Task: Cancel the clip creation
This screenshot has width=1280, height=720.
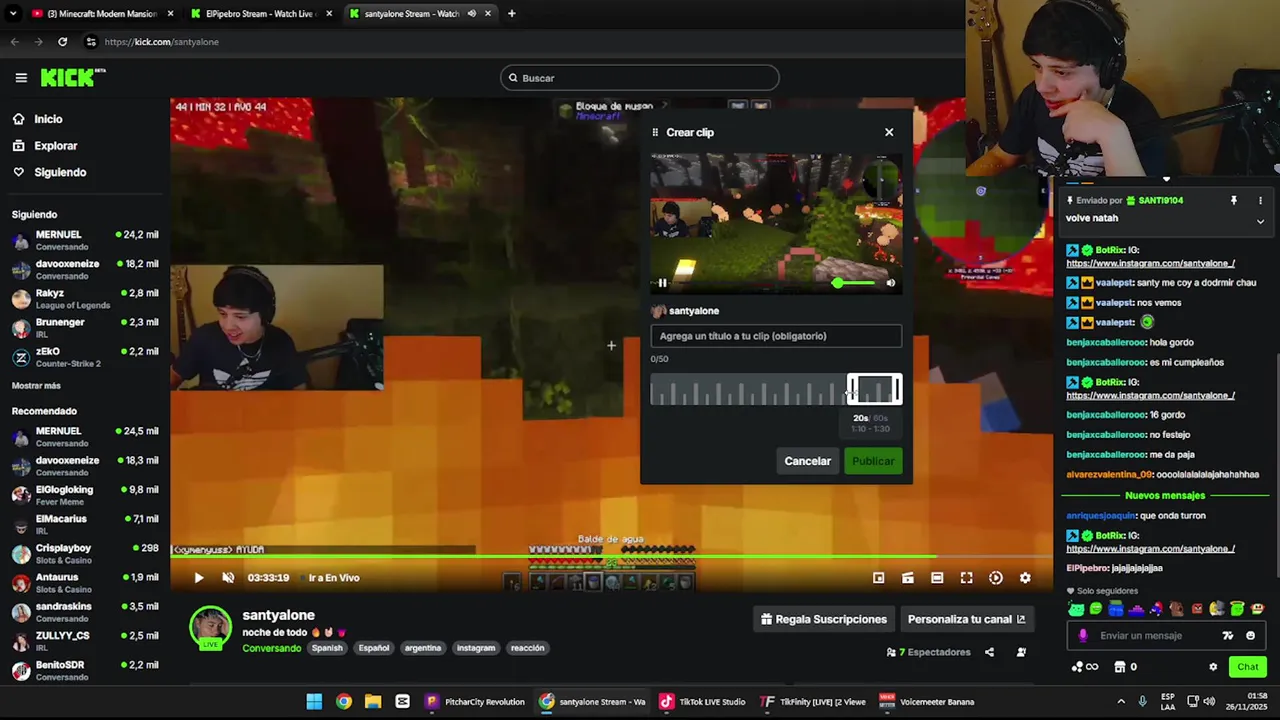Action: point(807,461)
